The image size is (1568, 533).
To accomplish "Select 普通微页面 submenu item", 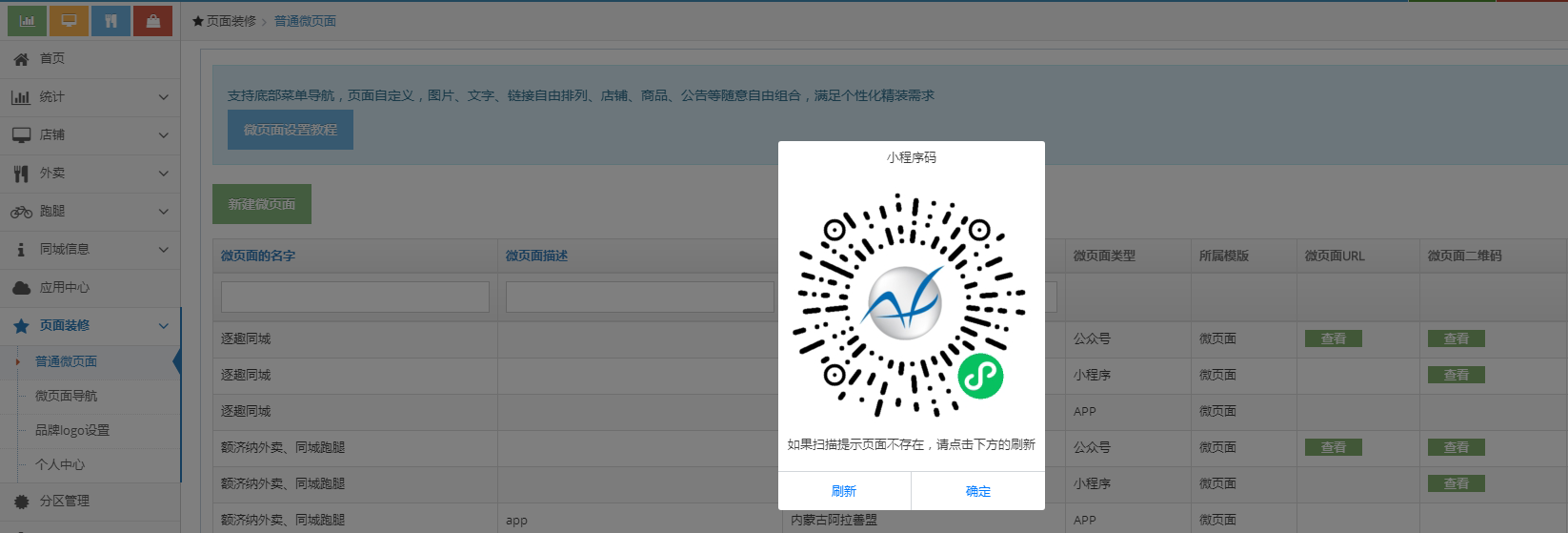I will coord(66,361).
